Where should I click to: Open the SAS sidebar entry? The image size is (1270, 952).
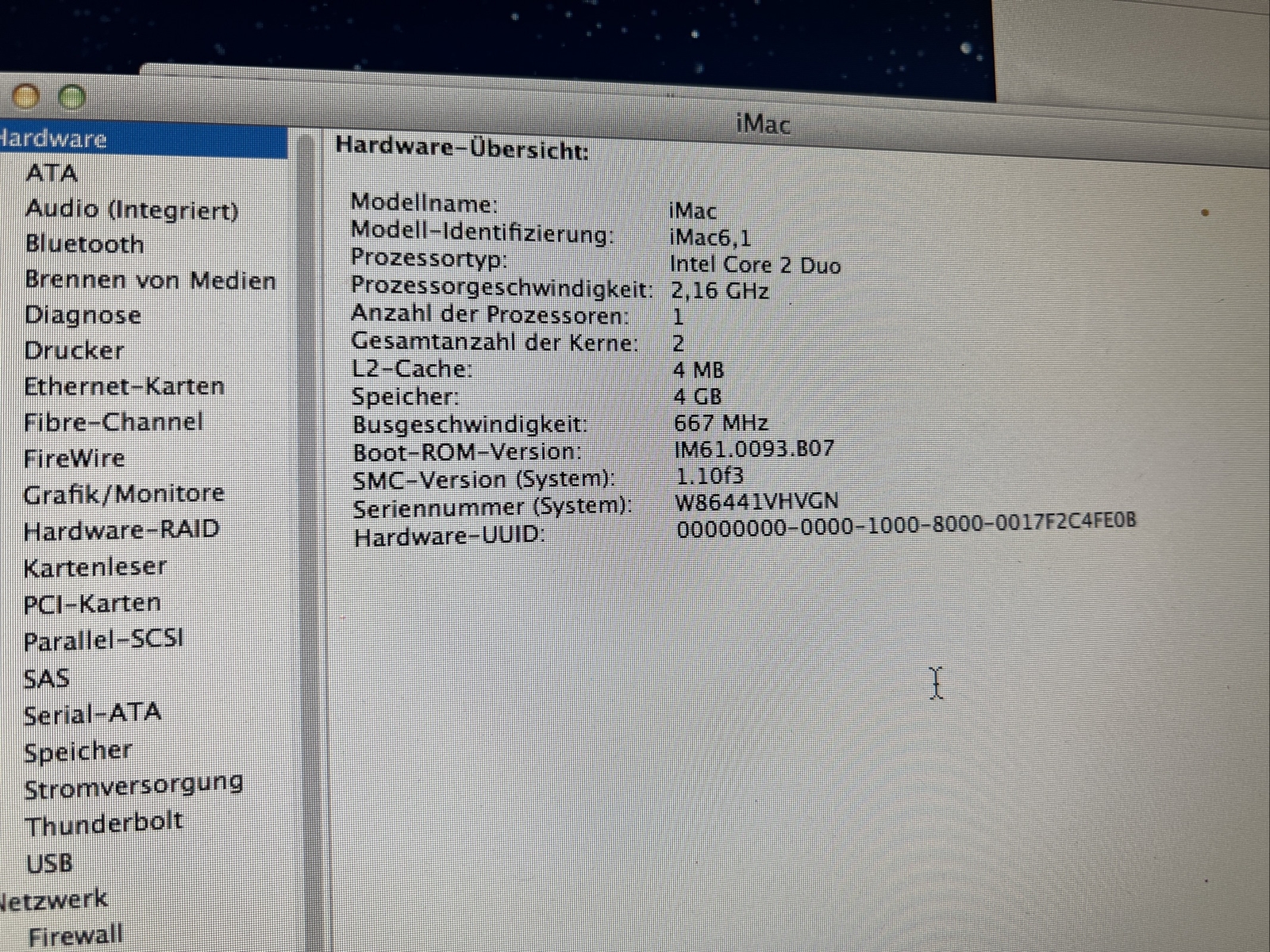46,679
